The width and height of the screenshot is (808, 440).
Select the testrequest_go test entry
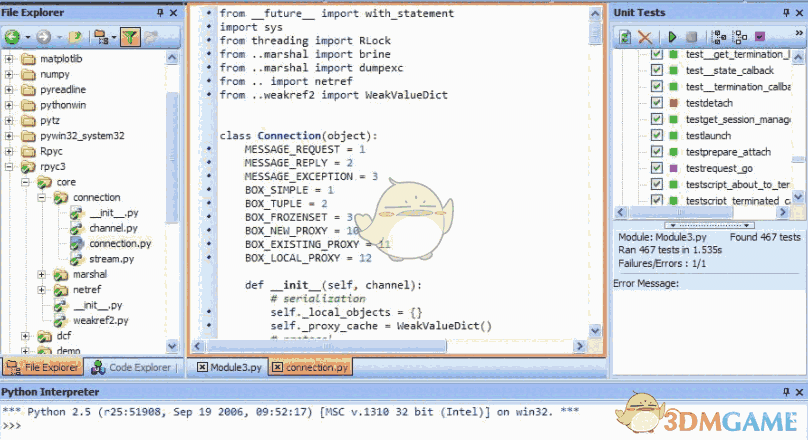(719, 168)
